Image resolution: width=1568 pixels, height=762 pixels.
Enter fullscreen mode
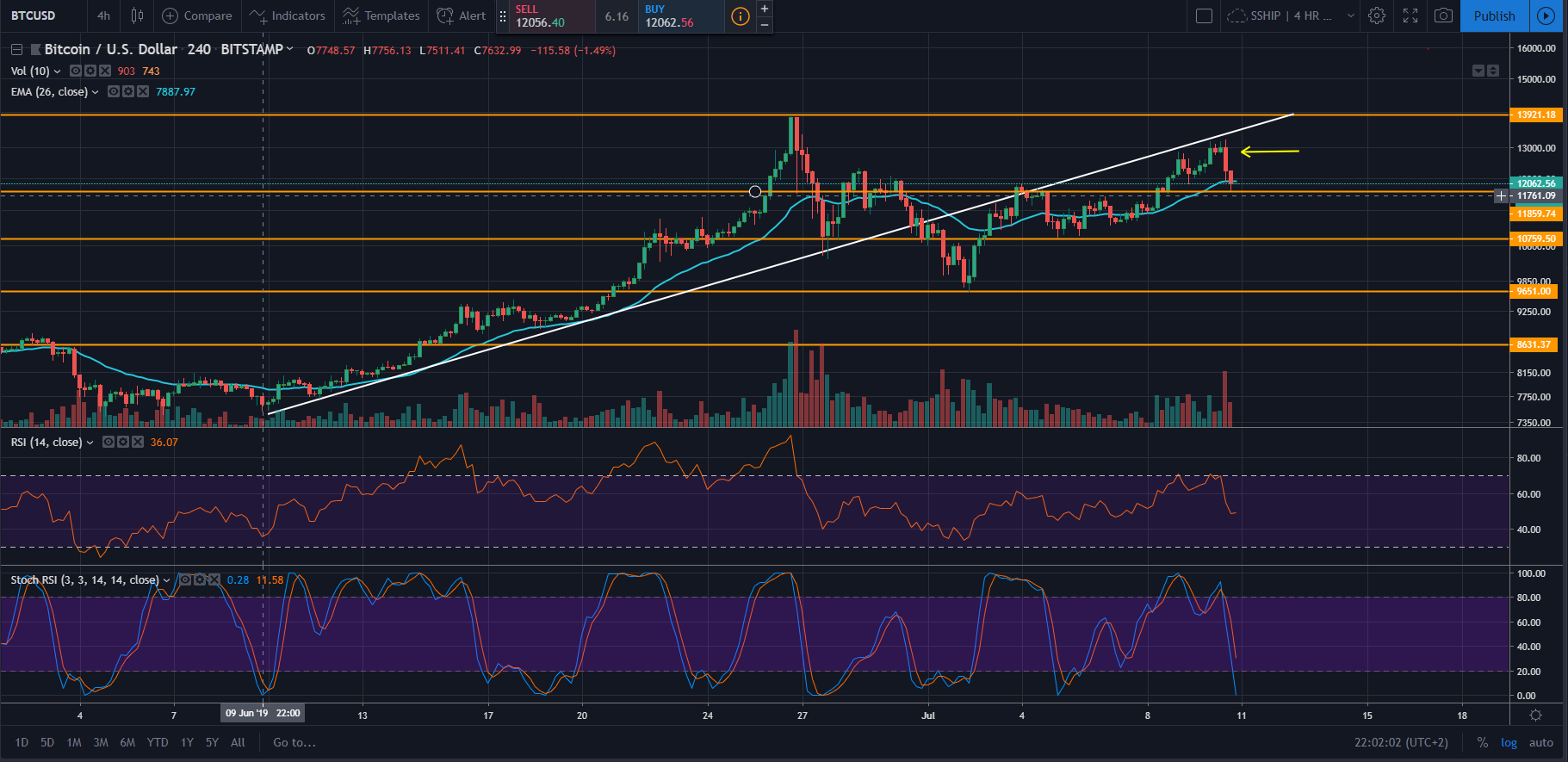coord(1410,15)
